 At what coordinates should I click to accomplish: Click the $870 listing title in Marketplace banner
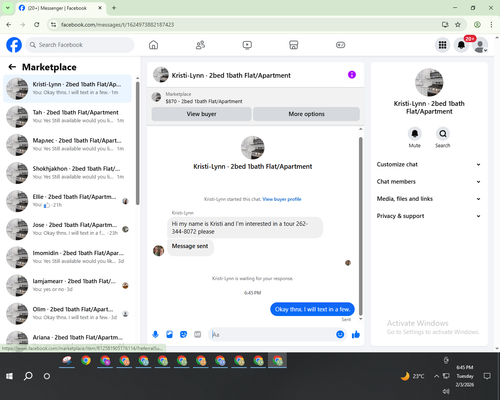(x=204, y=101)
